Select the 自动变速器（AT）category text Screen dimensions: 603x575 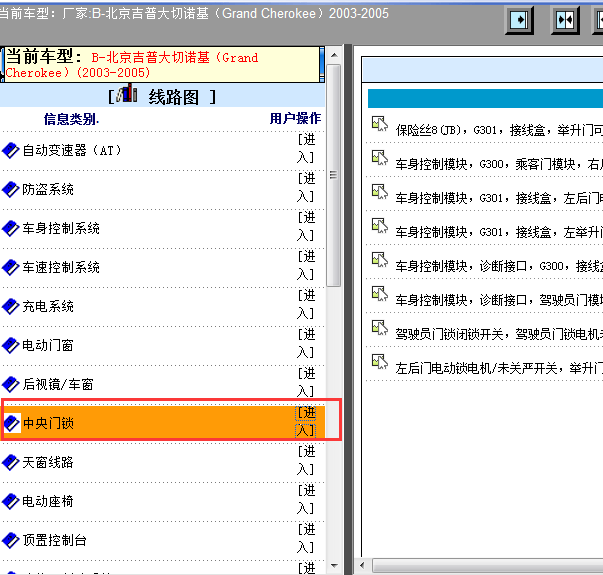pyautogui.click(x=72, y=150)
